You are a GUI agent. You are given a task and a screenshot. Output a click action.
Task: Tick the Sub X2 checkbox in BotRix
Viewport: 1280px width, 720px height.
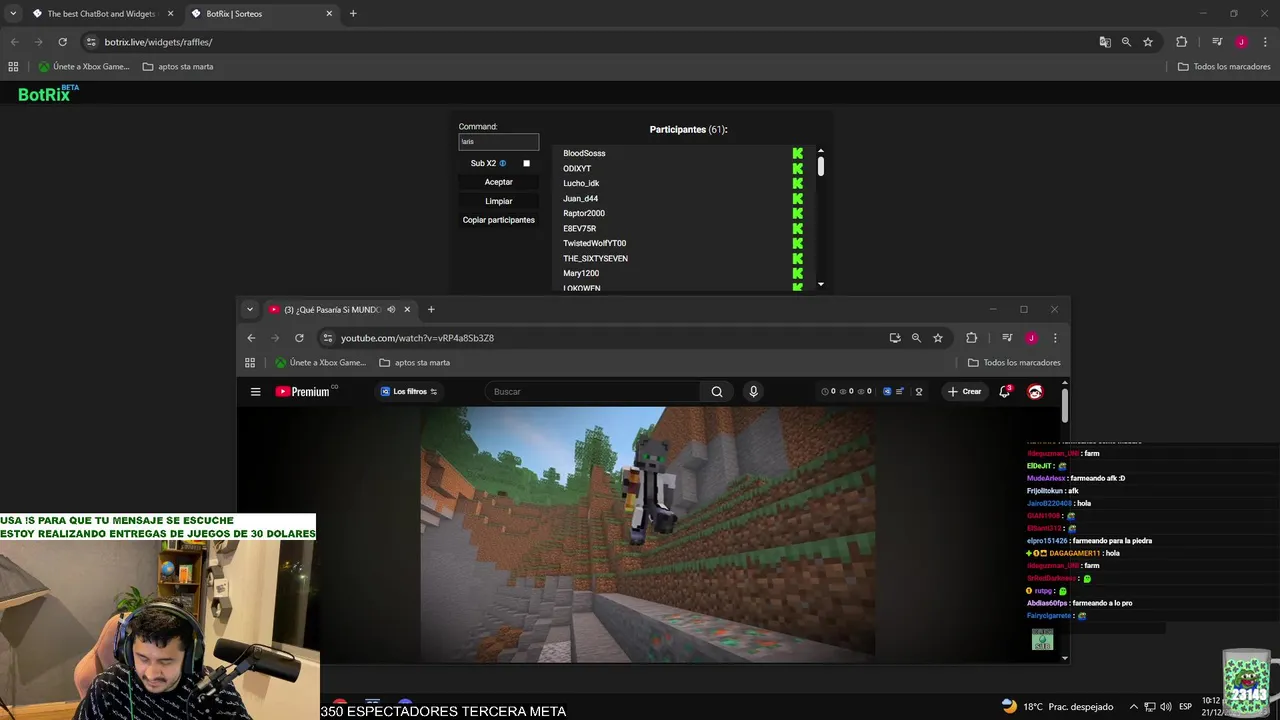coord(527,163)
